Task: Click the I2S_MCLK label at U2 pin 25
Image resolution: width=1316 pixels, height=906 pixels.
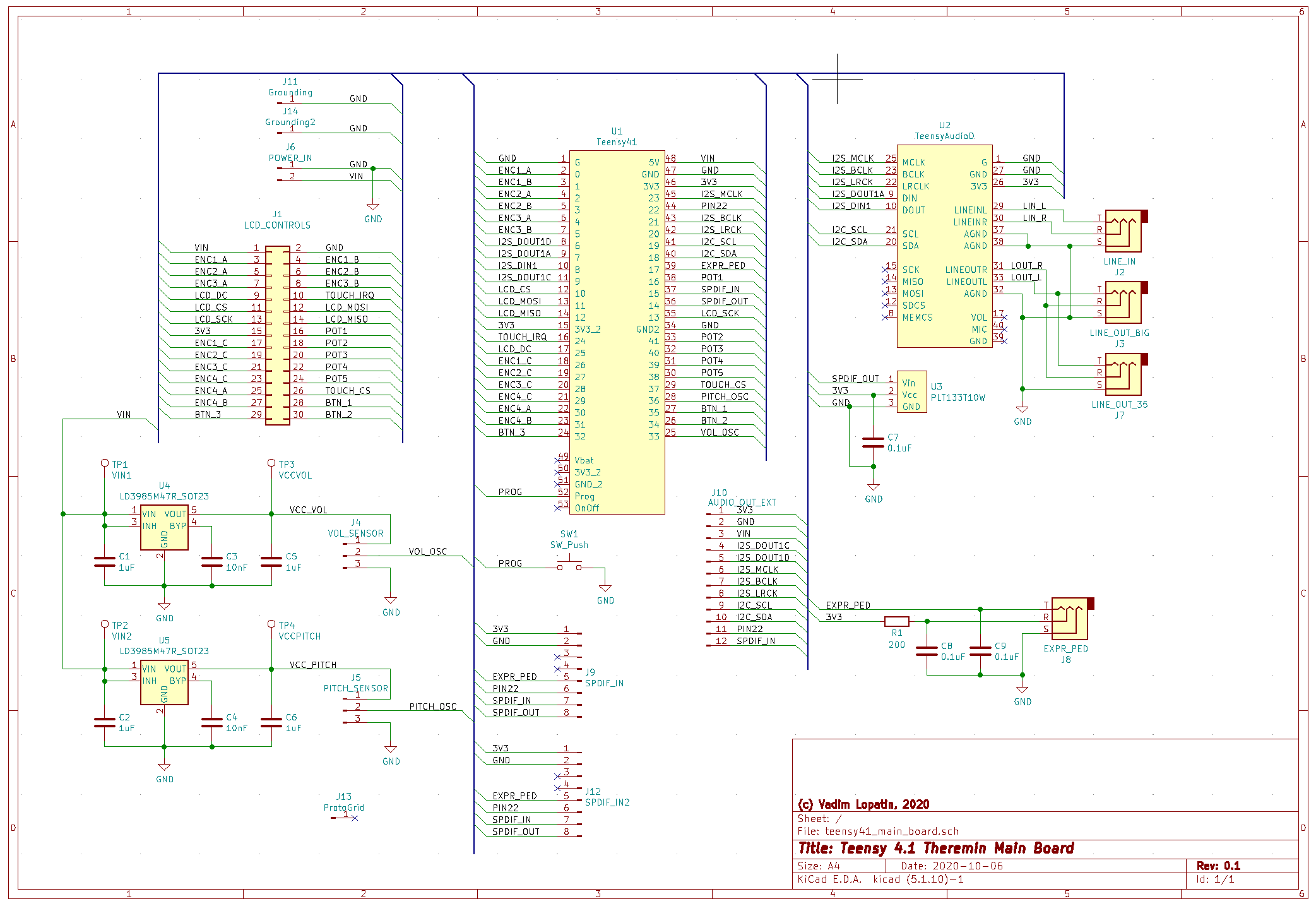Action: click(853, 158)
